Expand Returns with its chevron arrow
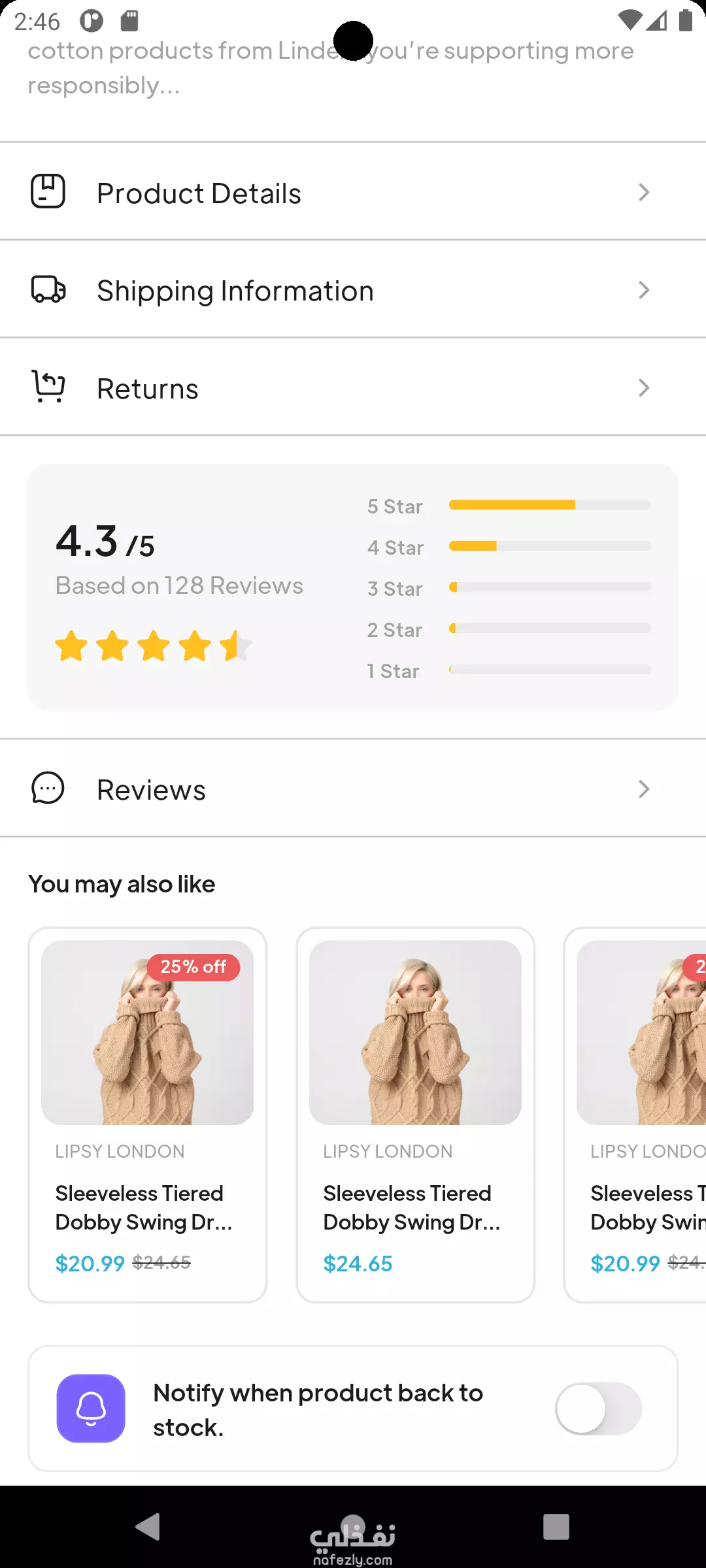The image size is (706, 1568). click(644, 387)
